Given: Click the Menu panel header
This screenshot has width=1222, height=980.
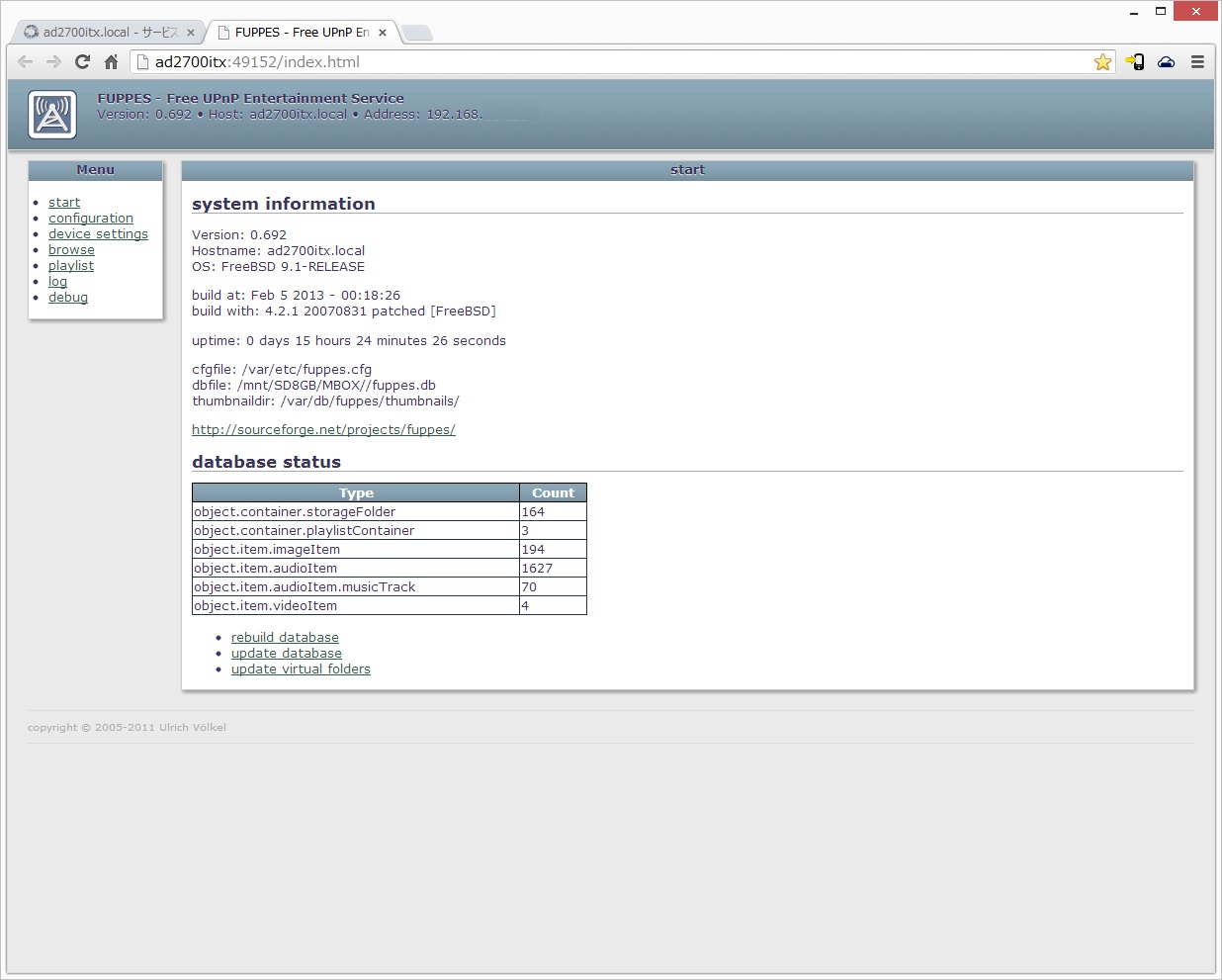Looking at the screenshot, I should click(x=96, y=170).
